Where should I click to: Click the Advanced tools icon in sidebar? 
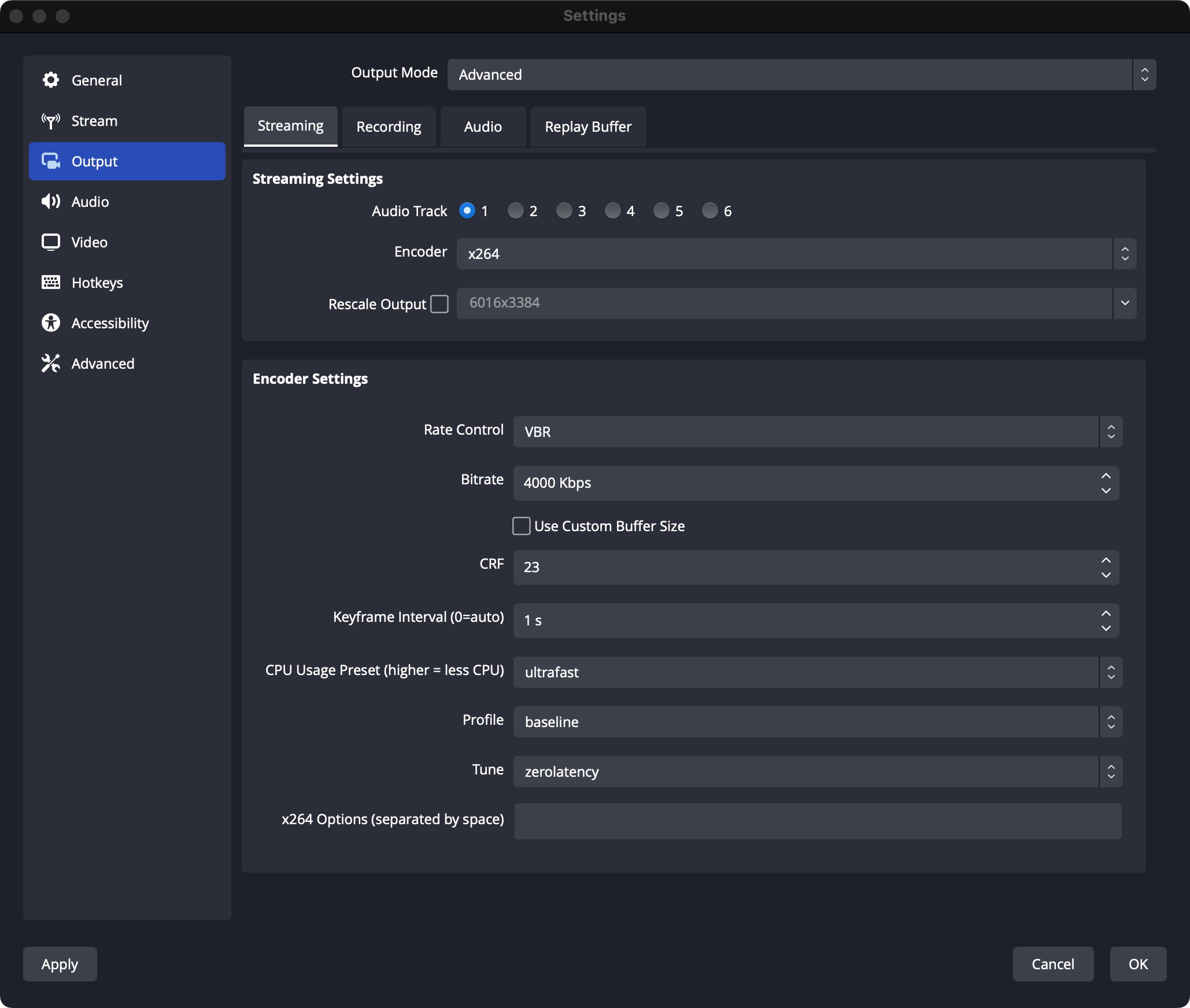51,364
